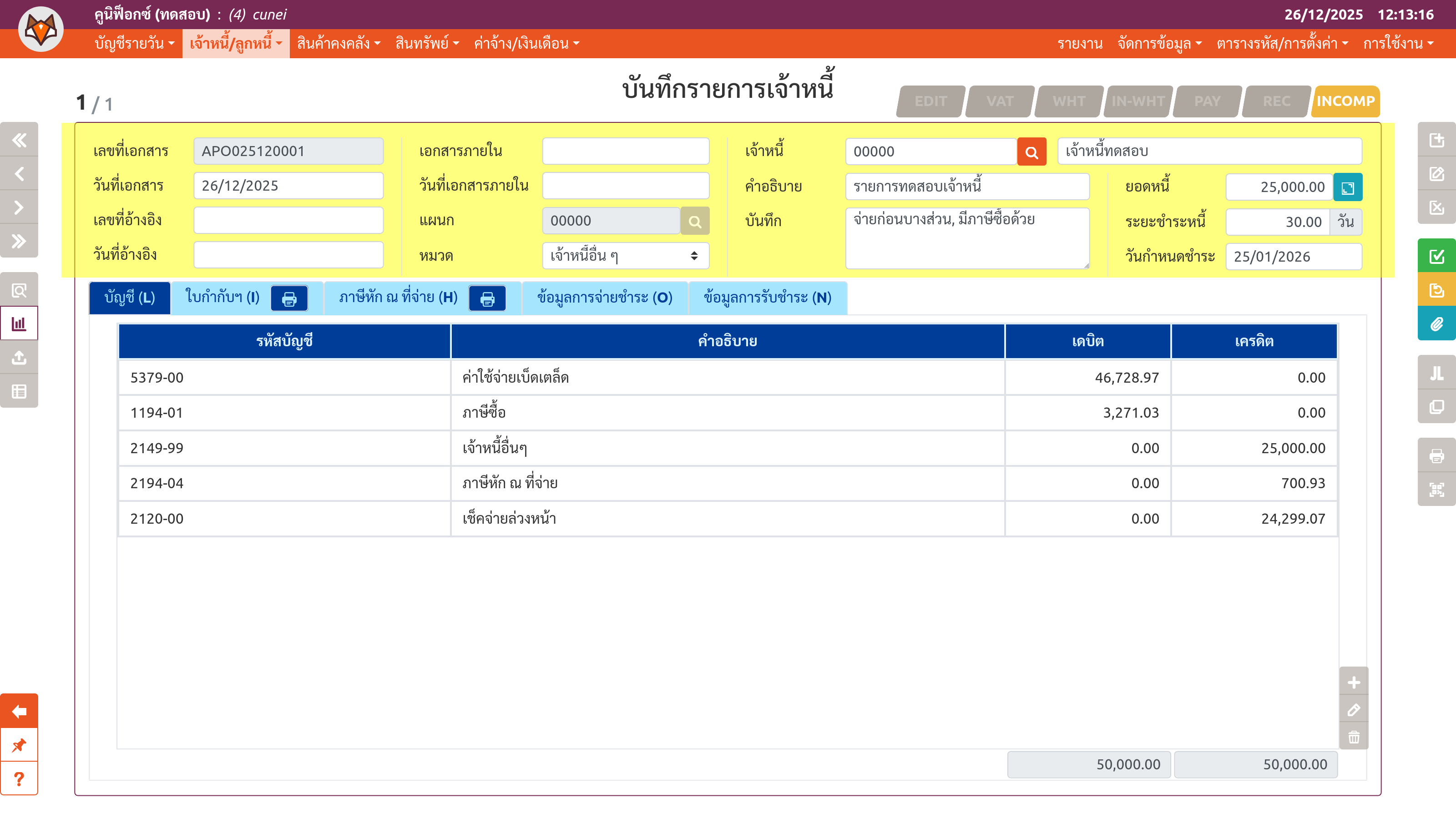Open the teal attachment paperclip icon

[x=1436, y=324]
